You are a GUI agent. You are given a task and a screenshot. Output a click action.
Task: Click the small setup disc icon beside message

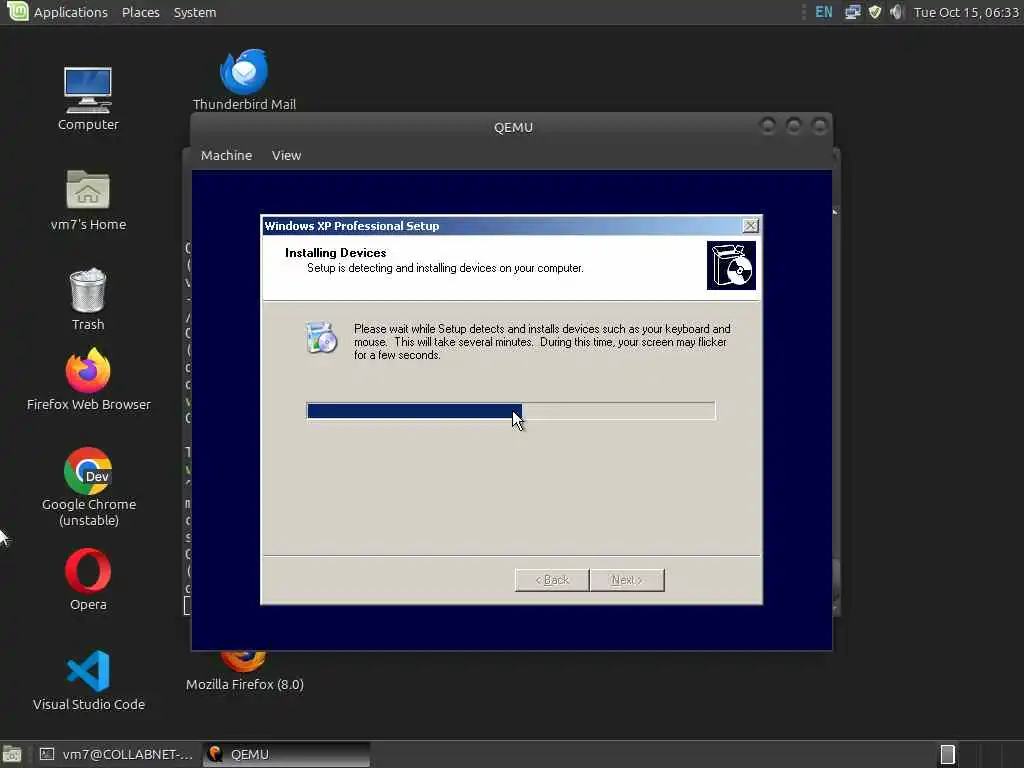click(321, 338)
